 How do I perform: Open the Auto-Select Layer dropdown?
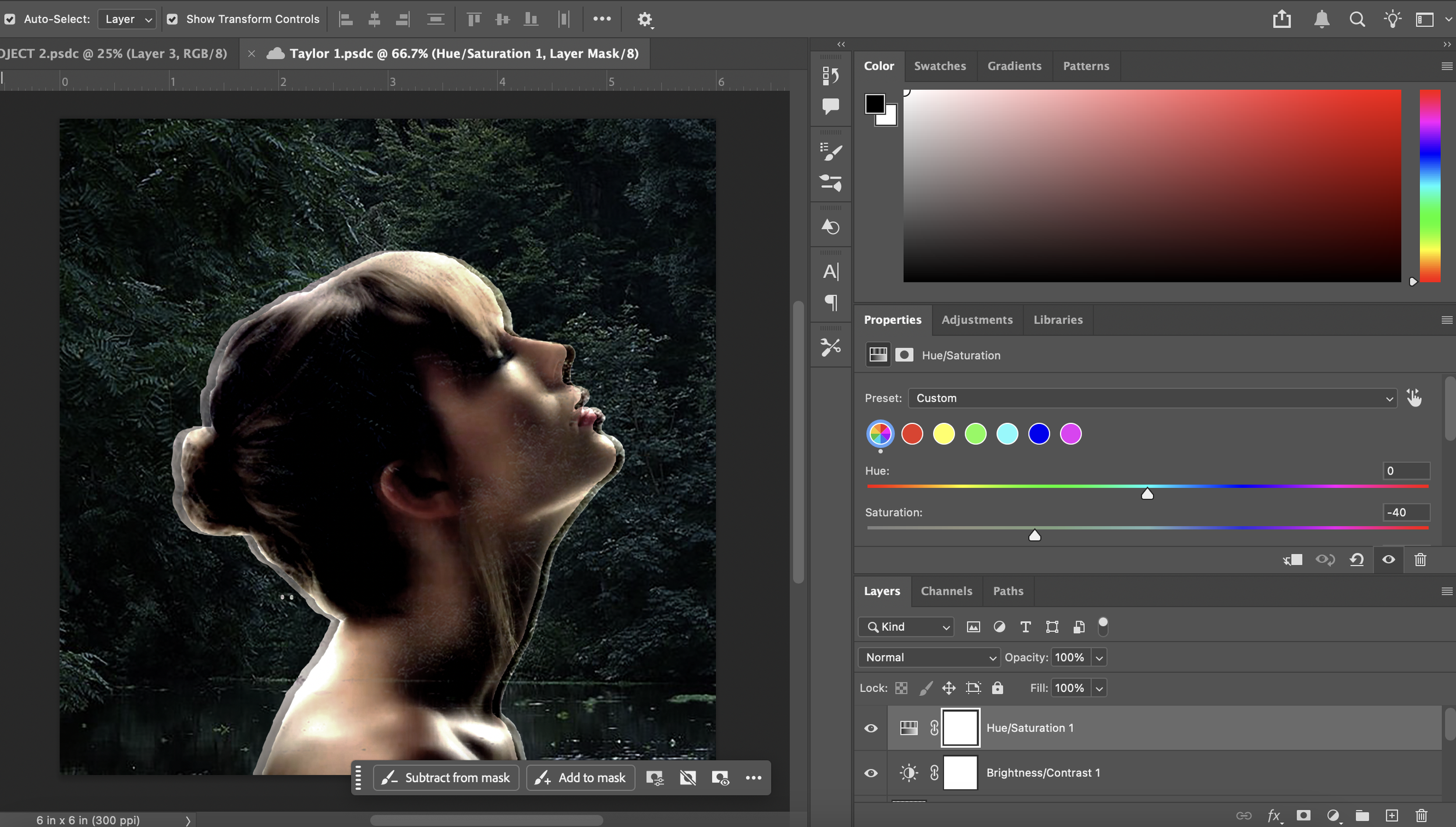click(x=128, y=19)
